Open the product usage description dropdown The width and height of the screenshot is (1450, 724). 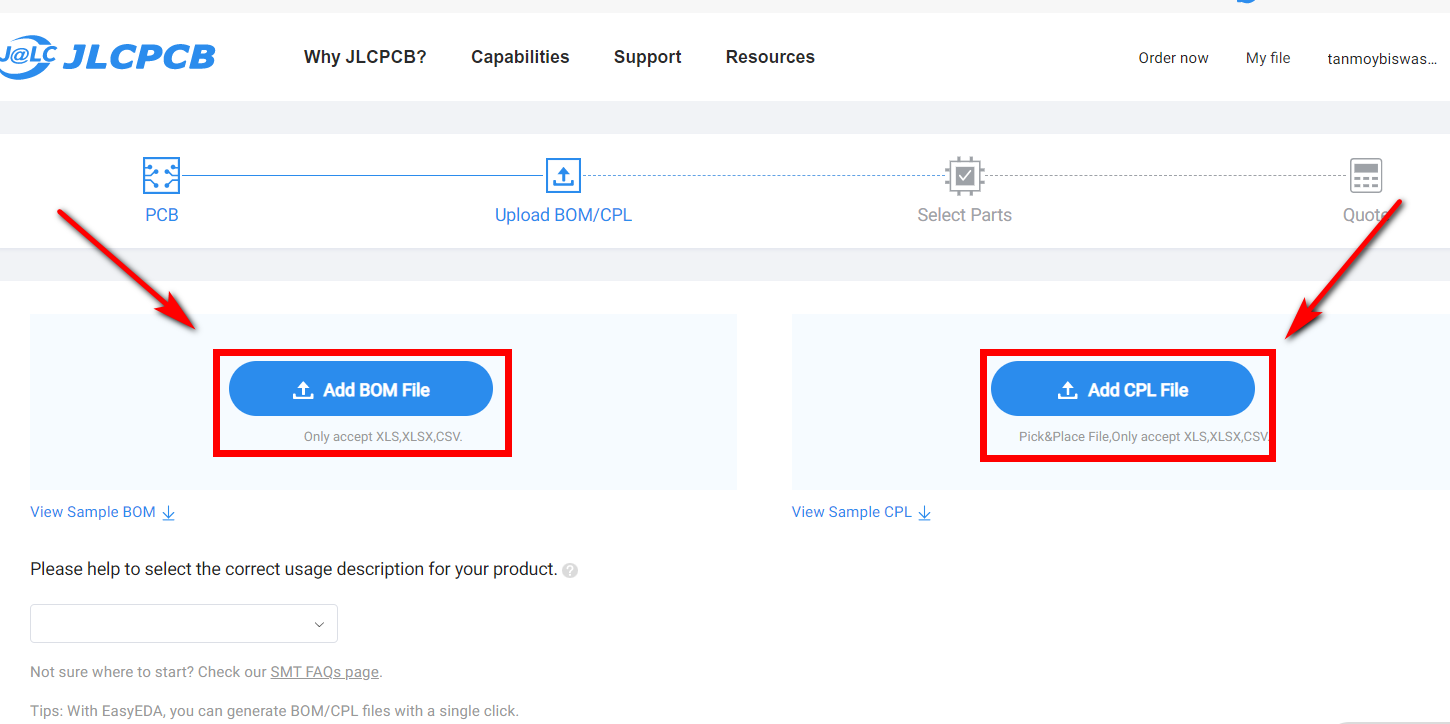184,623
